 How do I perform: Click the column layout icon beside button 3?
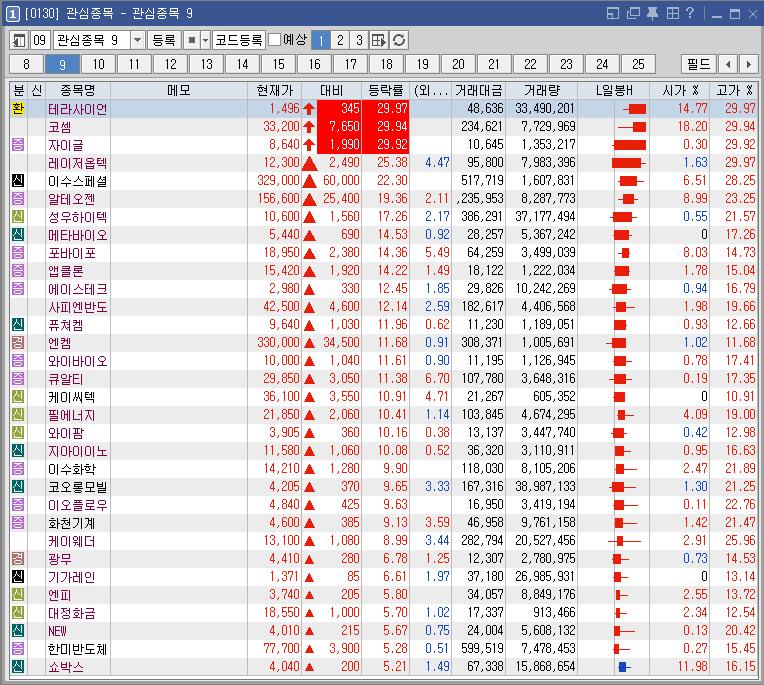click(x=379, y=40)
